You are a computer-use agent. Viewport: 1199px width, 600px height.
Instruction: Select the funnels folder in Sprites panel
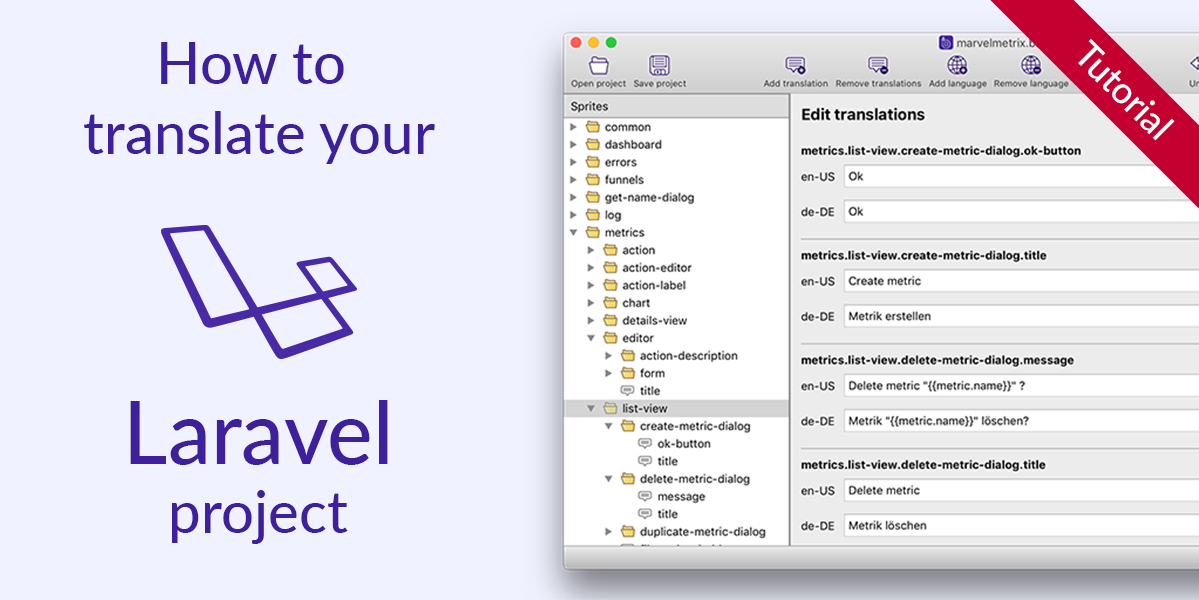tap(620, 179)
